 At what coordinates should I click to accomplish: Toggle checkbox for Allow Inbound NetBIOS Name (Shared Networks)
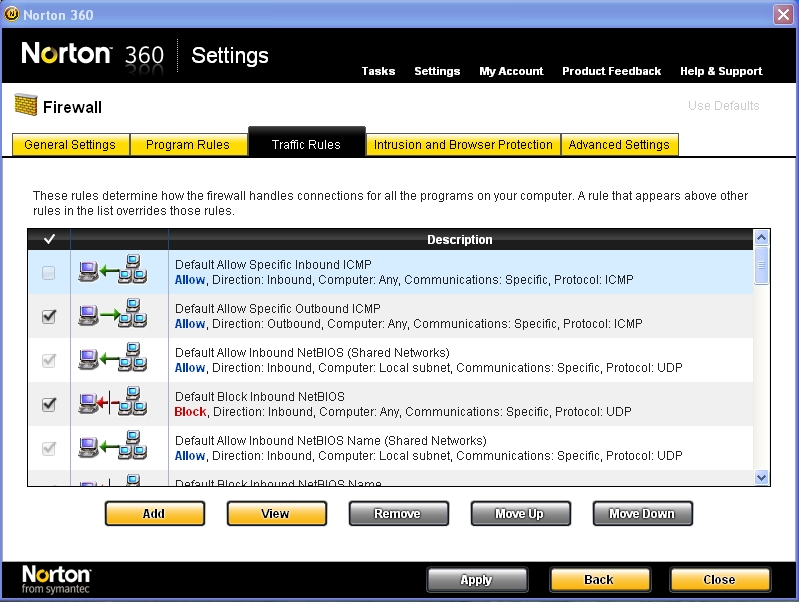point(48,449)
